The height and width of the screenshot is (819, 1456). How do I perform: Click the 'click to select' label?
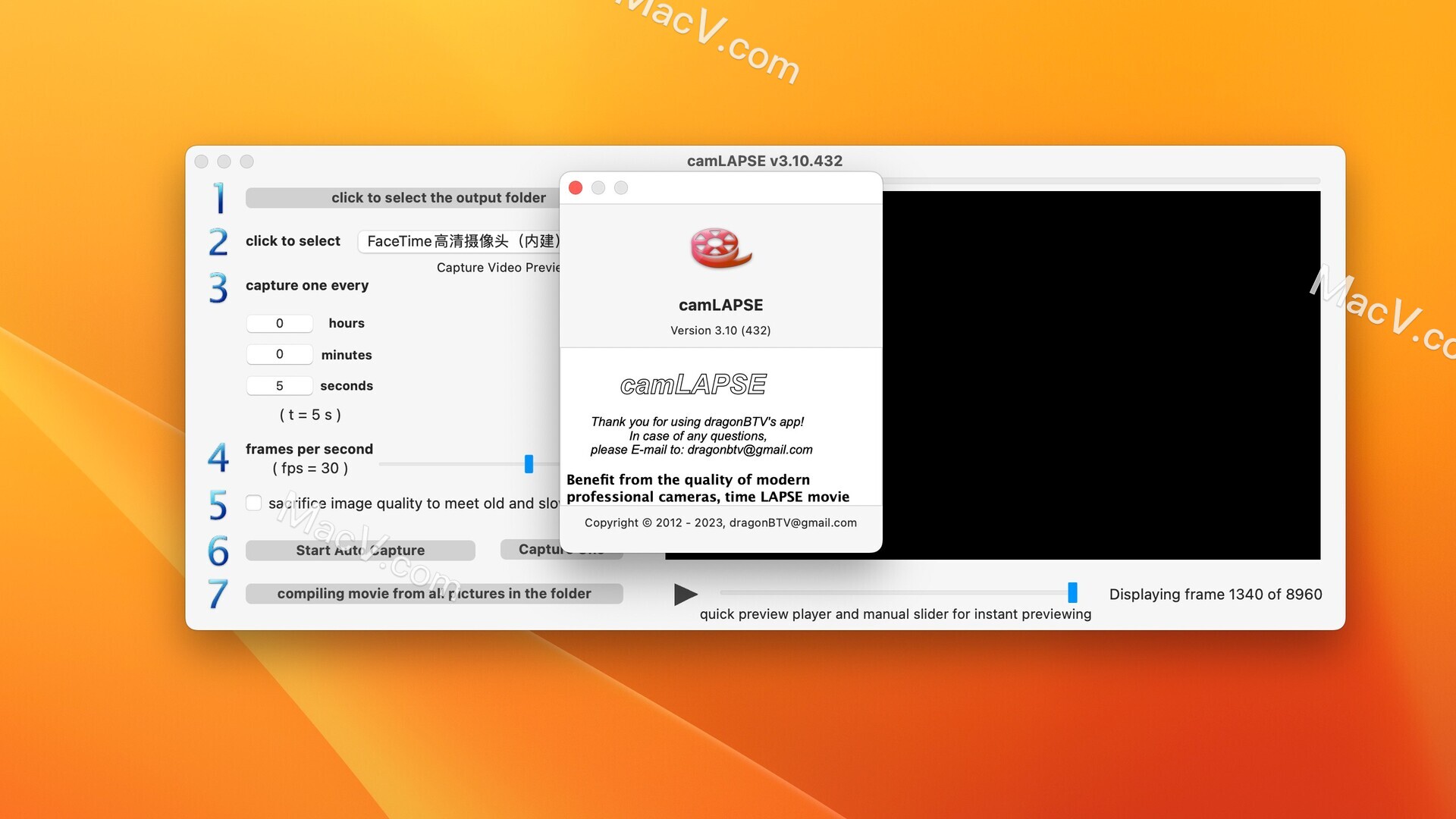[293, 241]
